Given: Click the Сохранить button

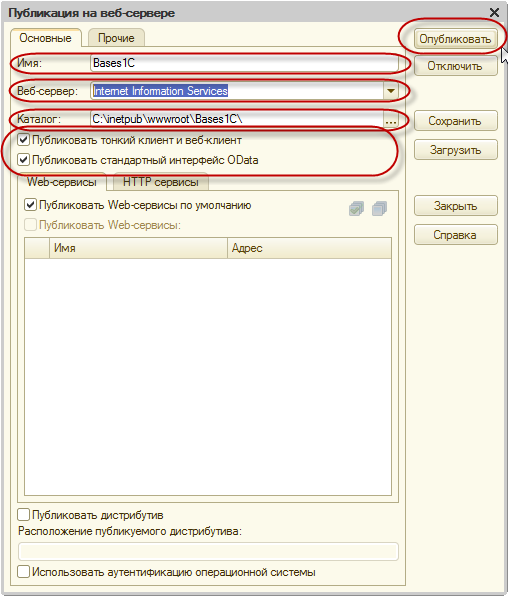Looking at the screenshot, I should point(455,121).
